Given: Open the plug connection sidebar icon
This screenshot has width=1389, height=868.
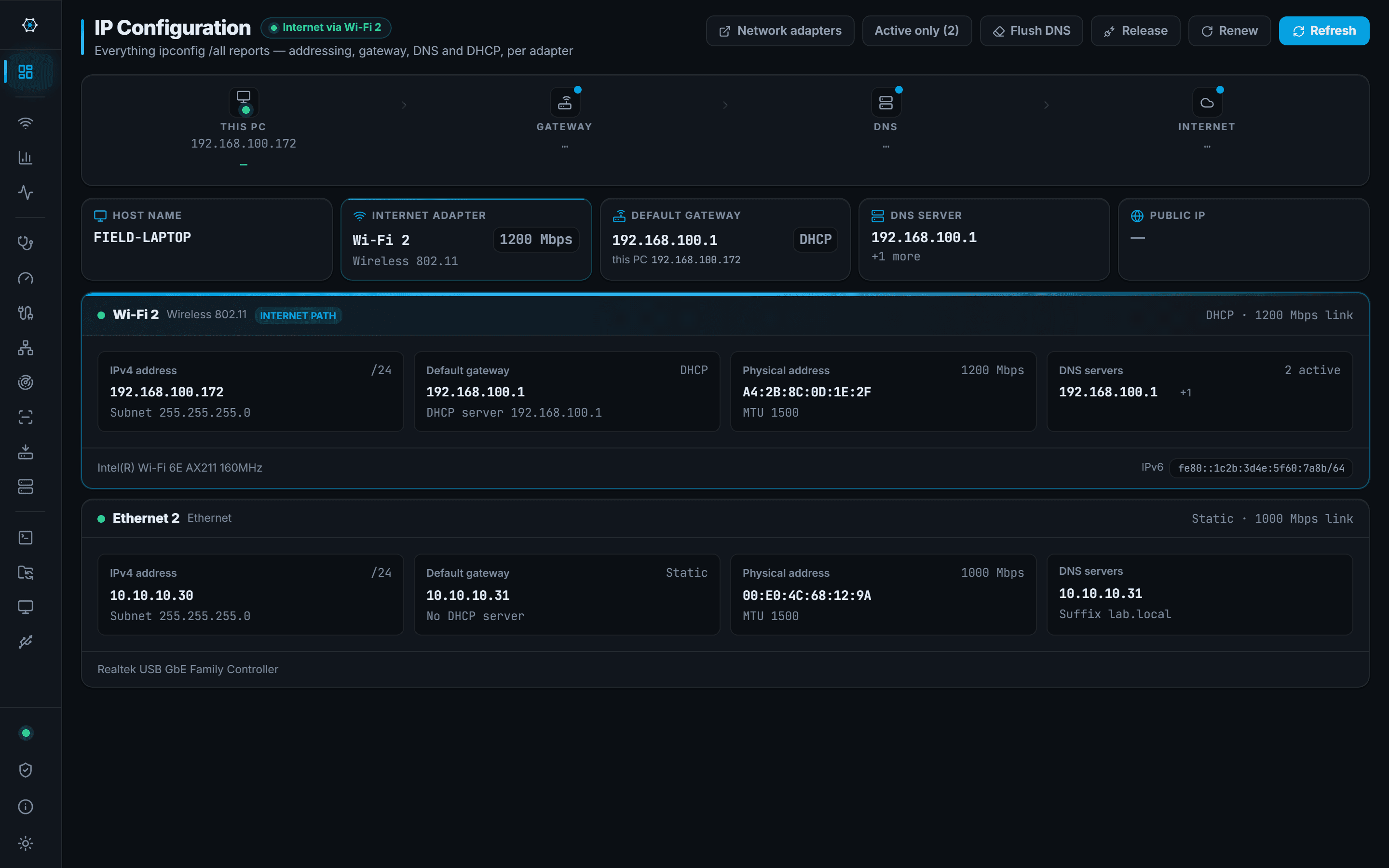Looking at the screenshot, I should click(x=26, y=642).
